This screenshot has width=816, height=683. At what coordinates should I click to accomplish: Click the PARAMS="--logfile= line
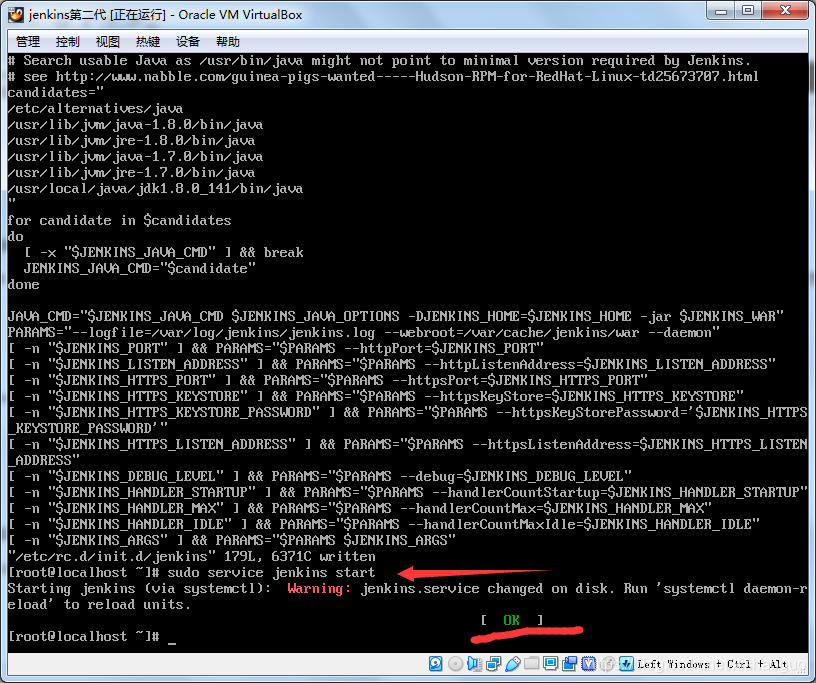click(363, 333)
